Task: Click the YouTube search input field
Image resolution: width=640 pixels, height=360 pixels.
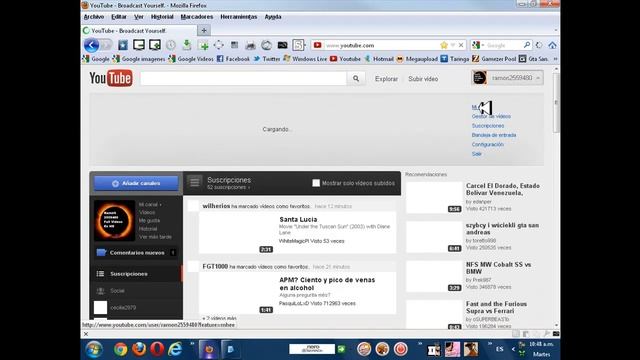Action: (243, 78)
